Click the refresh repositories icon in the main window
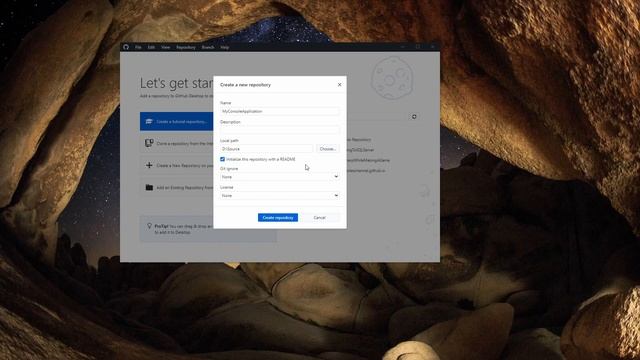This screenshot has width=640, height=360. click(414, 117)
